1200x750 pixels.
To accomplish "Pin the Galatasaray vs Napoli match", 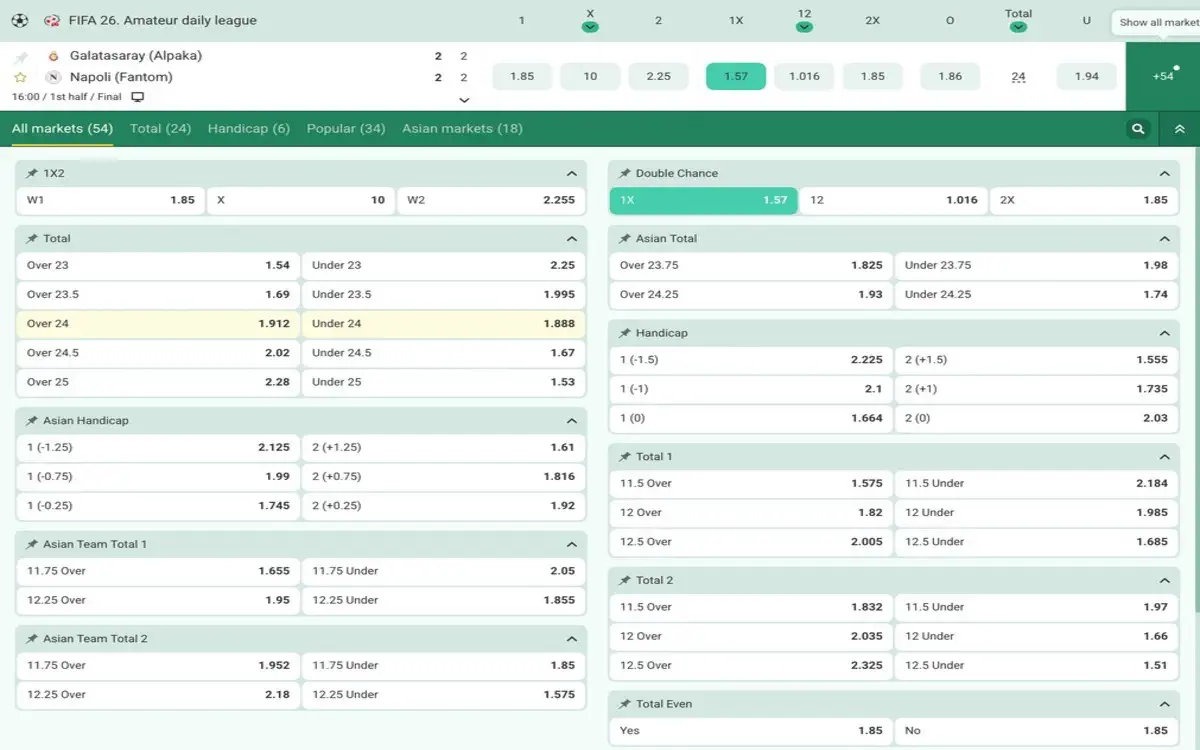I will (21, 57).
